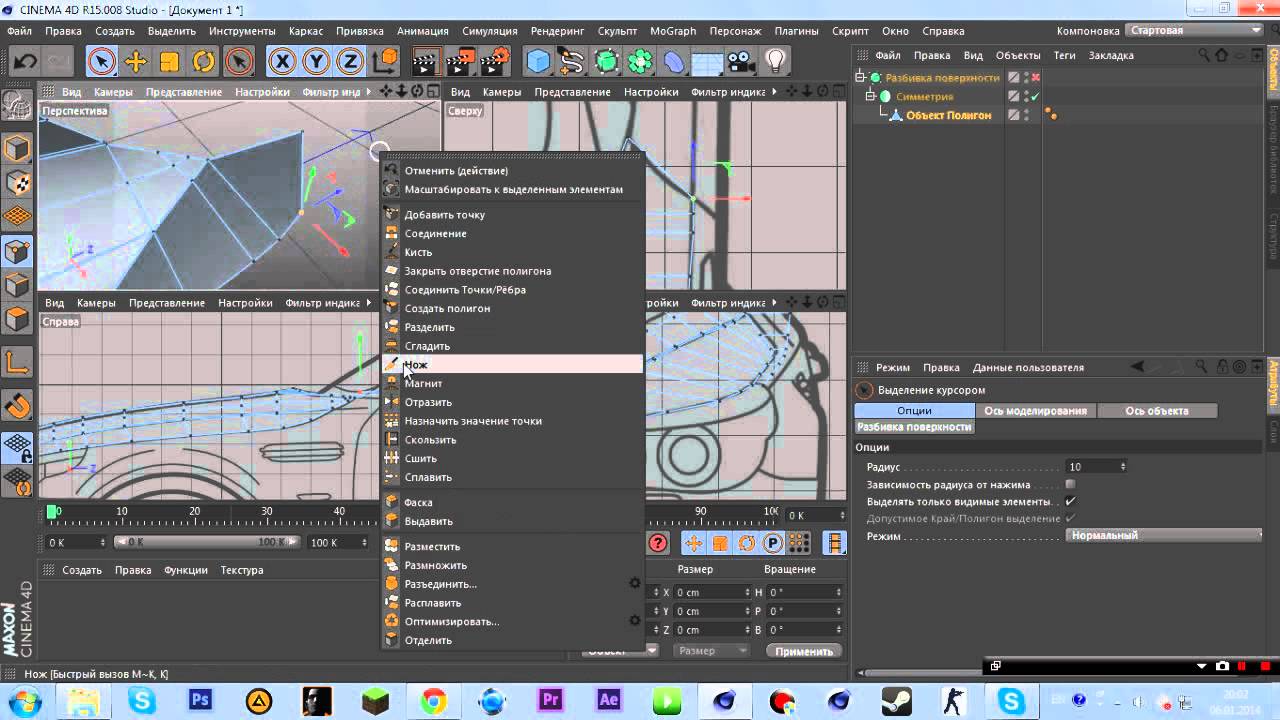Viewport: 1280px width, 720px height.
Task: Toggle the magnet snap icon in left sidebar
Action: [x=17, y=406]
